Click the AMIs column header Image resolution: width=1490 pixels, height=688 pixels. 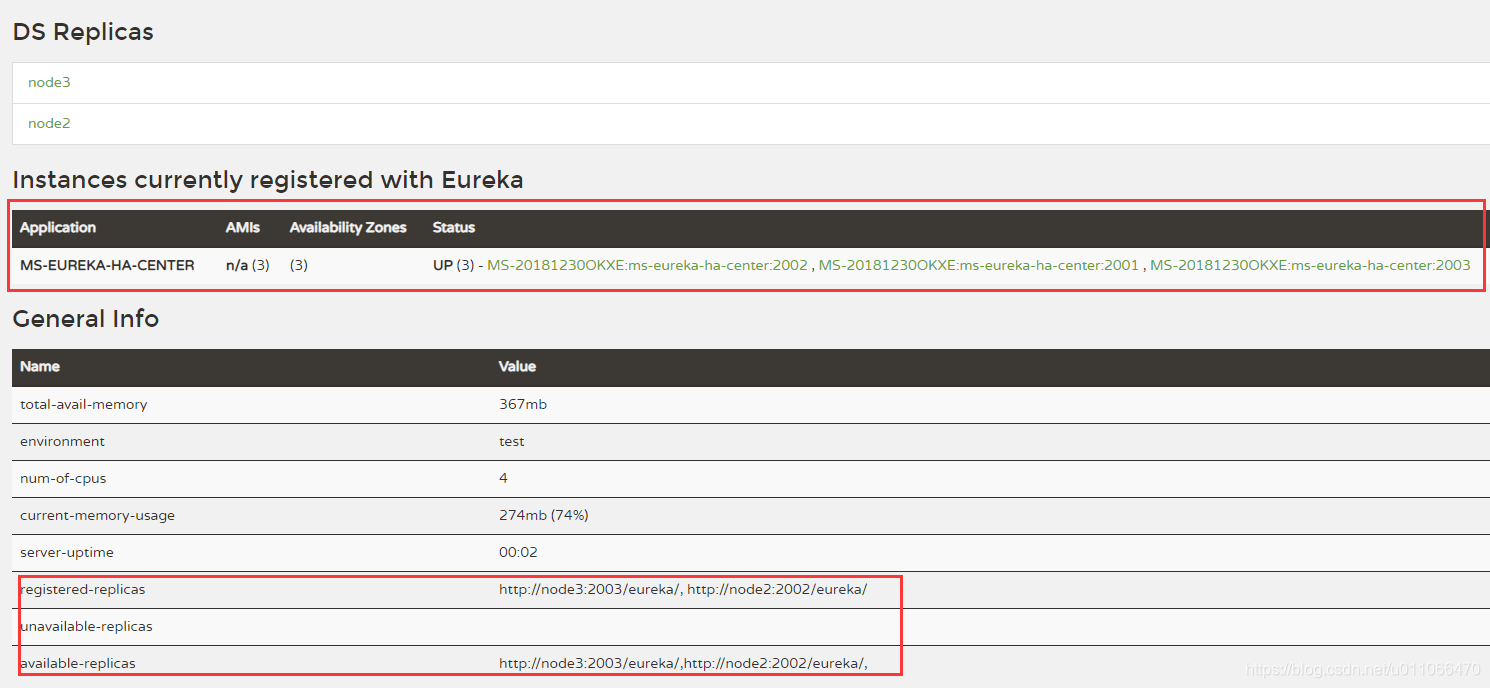(x=243, y=227)
